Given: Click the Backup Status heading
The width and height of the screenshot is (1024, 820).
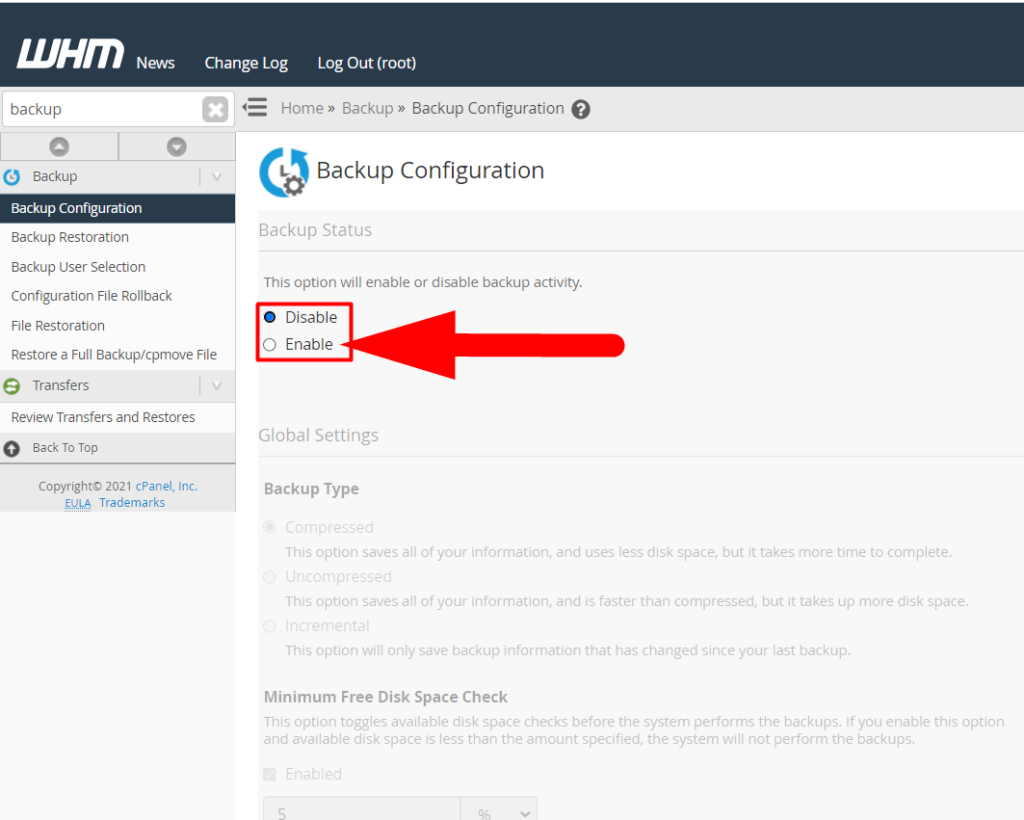Looking at the screenshot, I should (315, 230).
